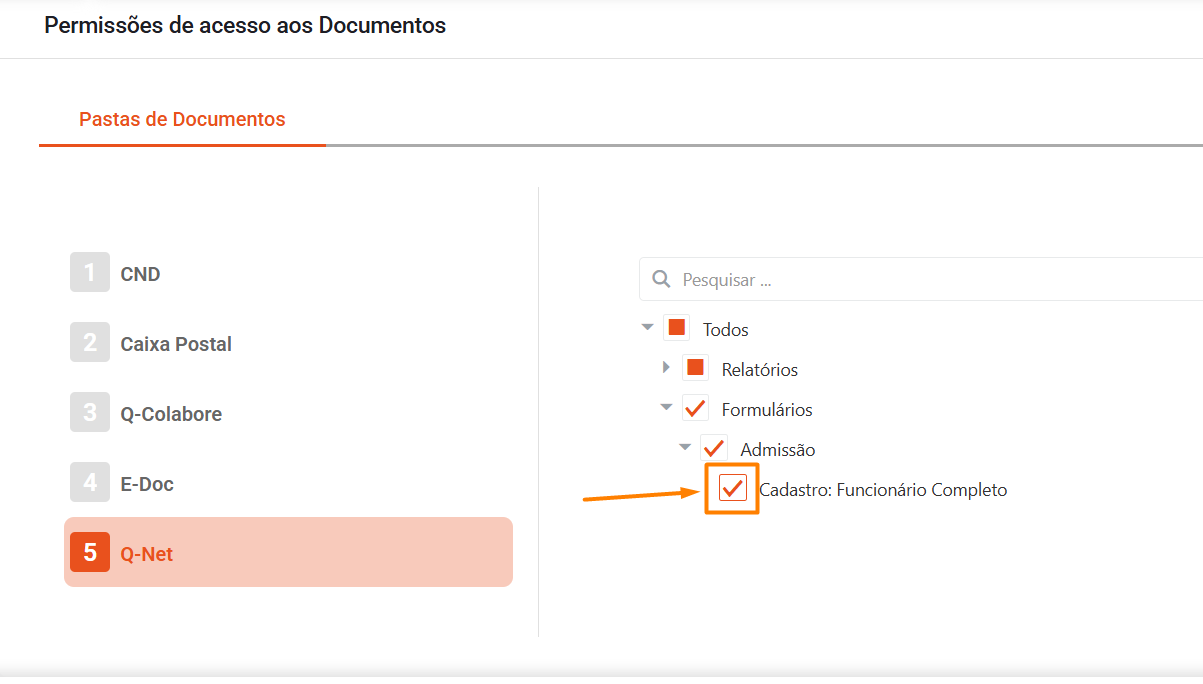Click the magnifier icon in search box
Screen dimensions: 1203x684
[x=661, y=280]
